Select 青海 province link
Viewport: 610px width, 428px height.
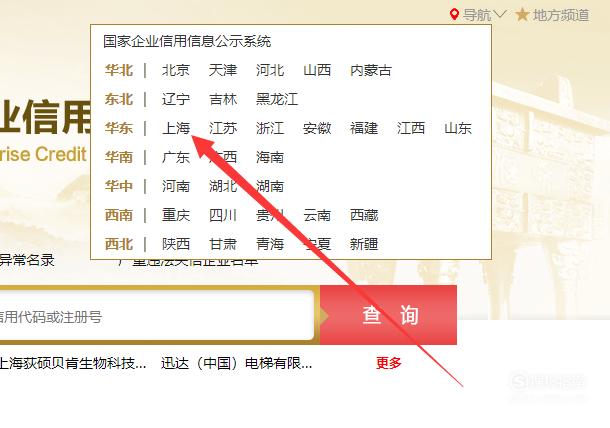point(270,244)
